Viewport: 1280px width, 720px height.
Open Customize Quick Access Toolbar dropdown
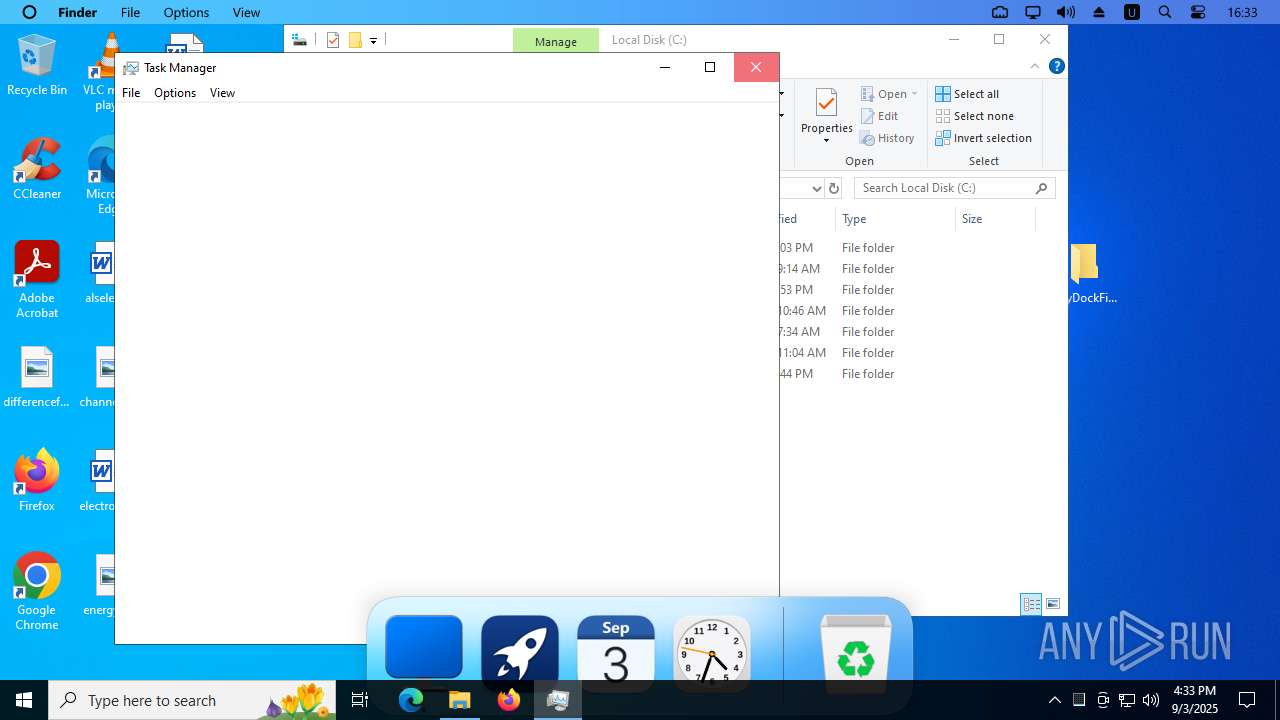[373, 41]
